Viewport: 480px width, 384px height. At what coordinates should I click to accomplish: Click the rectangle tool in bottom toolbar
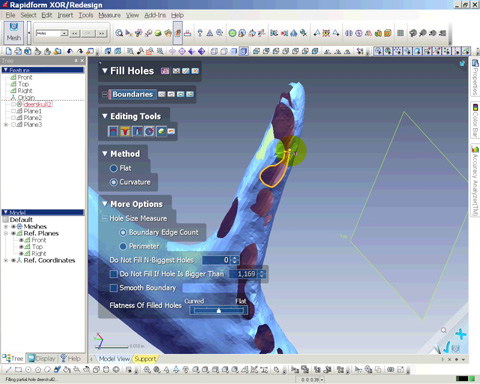[x=19, y=369]
